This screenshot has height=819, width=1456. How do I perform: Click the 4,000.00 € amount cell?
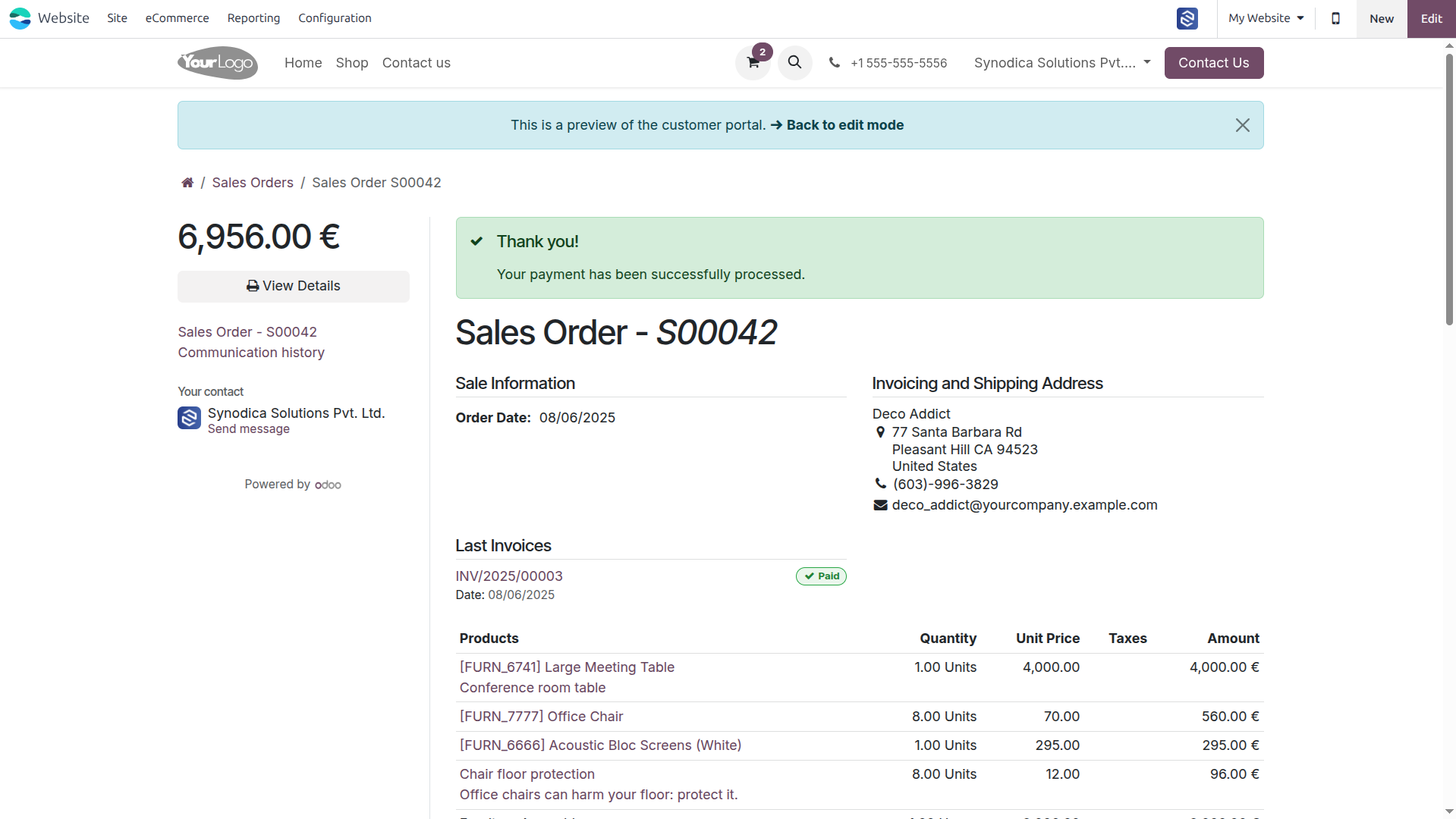(x=1224, y=667)
